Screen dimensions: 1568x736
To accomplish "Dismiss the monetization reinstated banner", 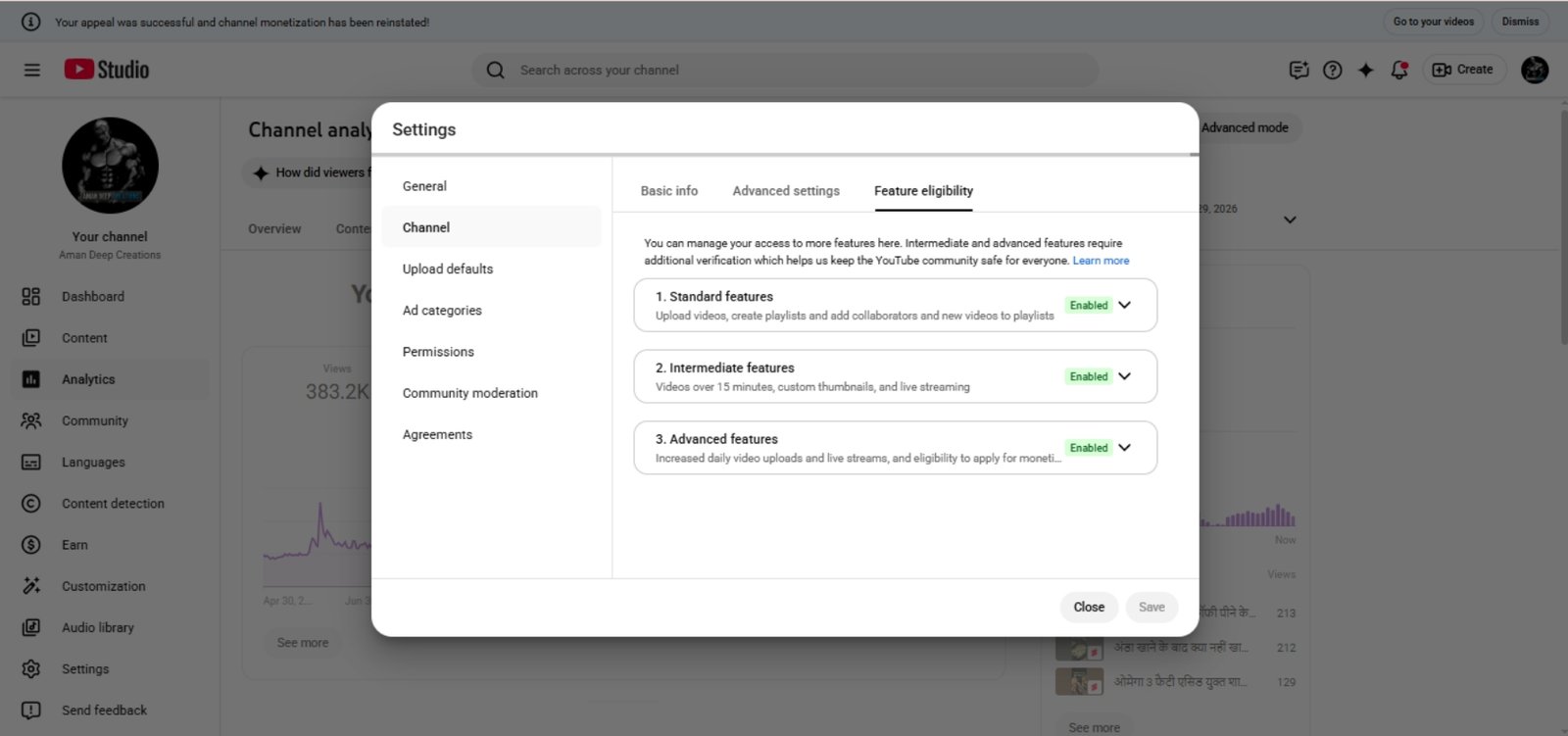I will pos(1520,22).
